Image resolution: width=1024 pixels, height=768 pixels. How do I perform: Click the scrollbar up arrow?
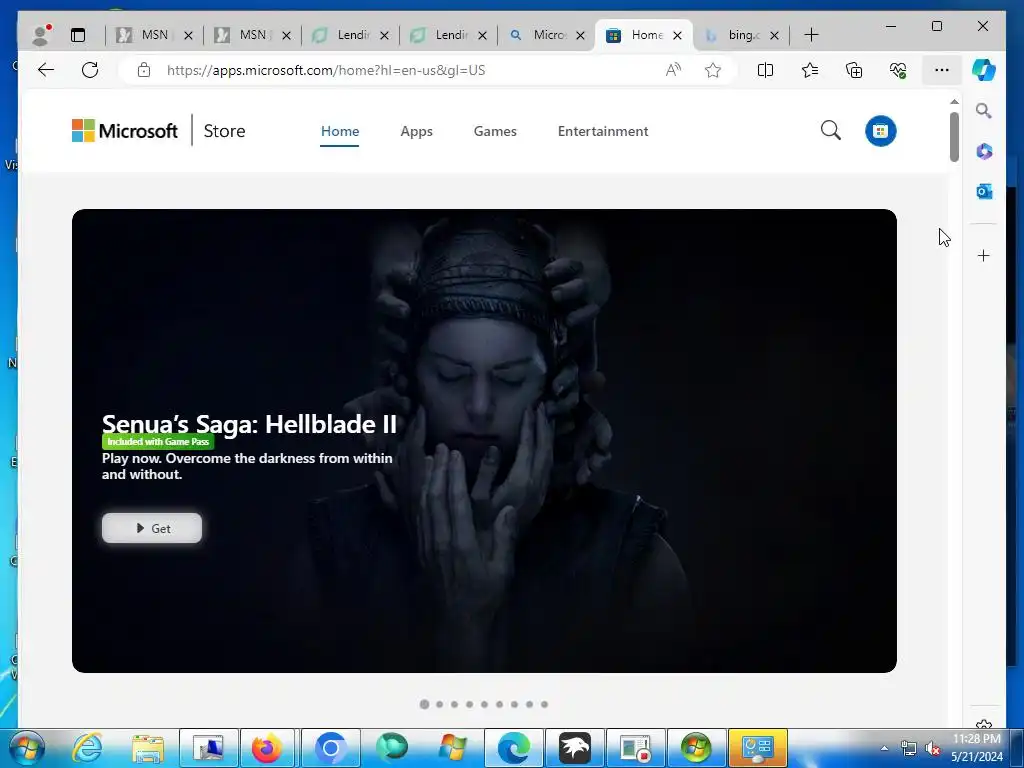coord(954,102)
